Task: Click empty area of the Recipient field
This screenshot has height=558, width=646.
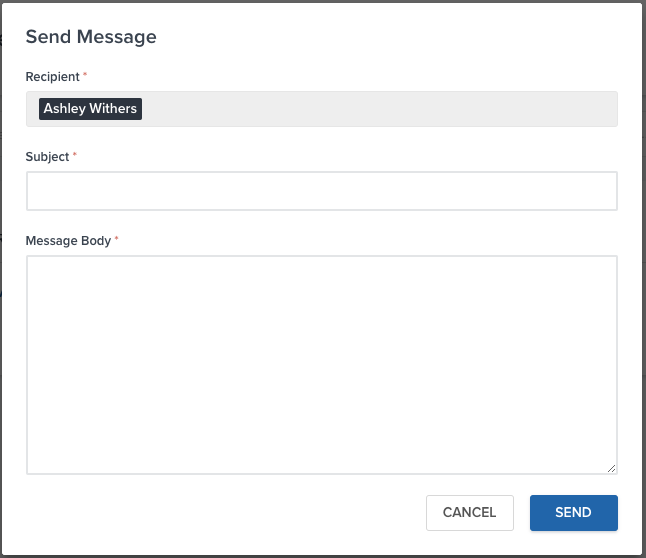Action: [380, 109]
